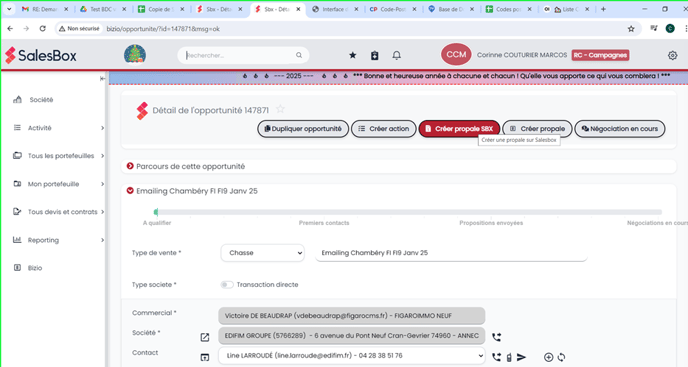Open notifications bell
Image resolution: width=688 pixels, height=367 pixels.
point(397,55)
